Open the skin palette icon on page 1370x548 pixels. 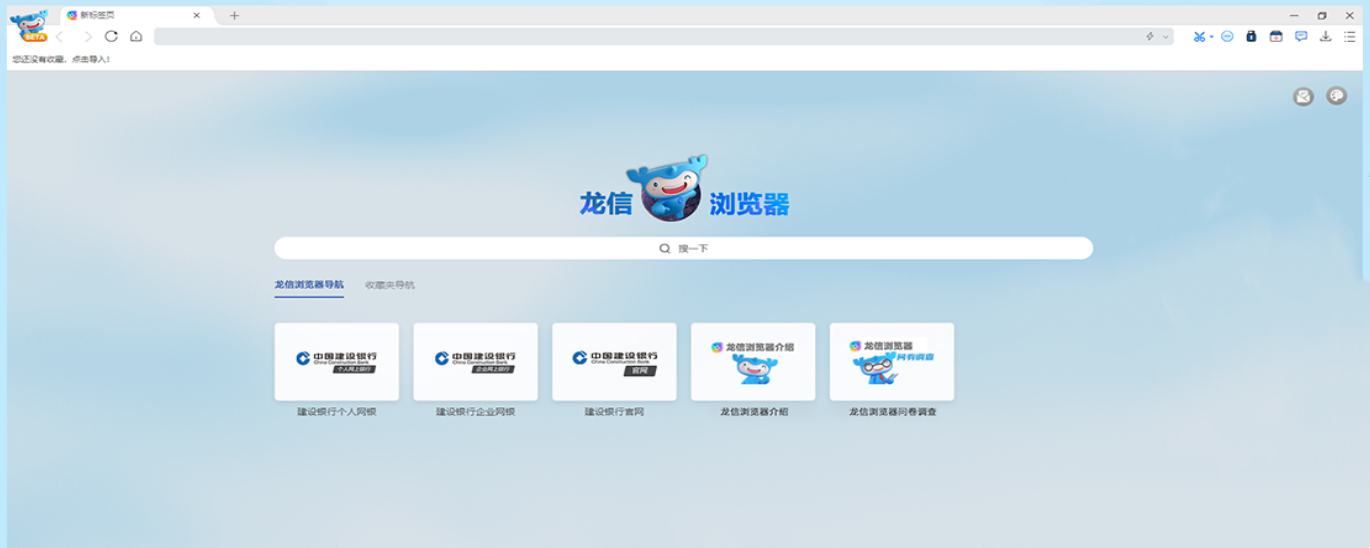(x=1336, y=96)
